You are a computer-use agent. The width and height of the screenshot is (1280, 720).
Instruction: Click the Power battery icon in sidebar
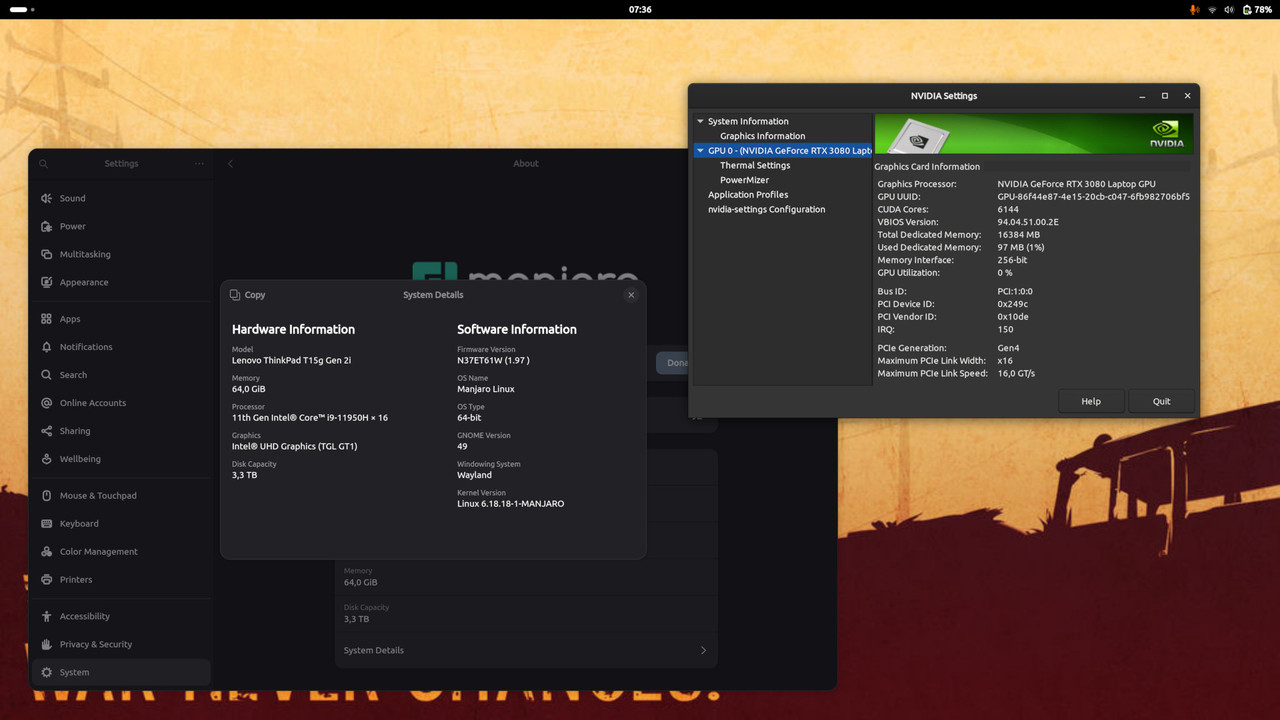coord(46,226)
